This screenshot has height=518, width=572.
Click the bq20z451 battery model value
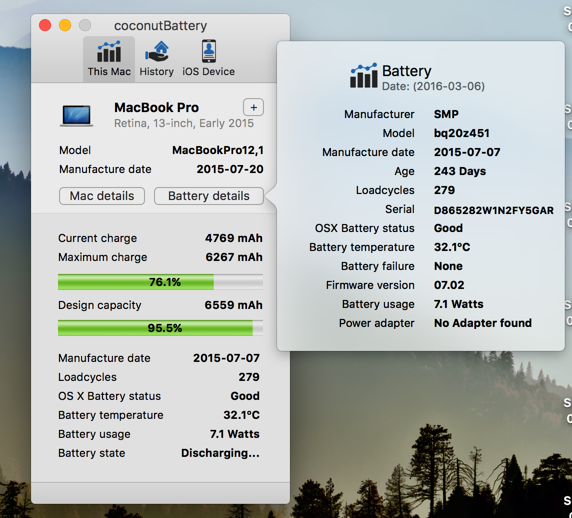(x=461, y=133)
